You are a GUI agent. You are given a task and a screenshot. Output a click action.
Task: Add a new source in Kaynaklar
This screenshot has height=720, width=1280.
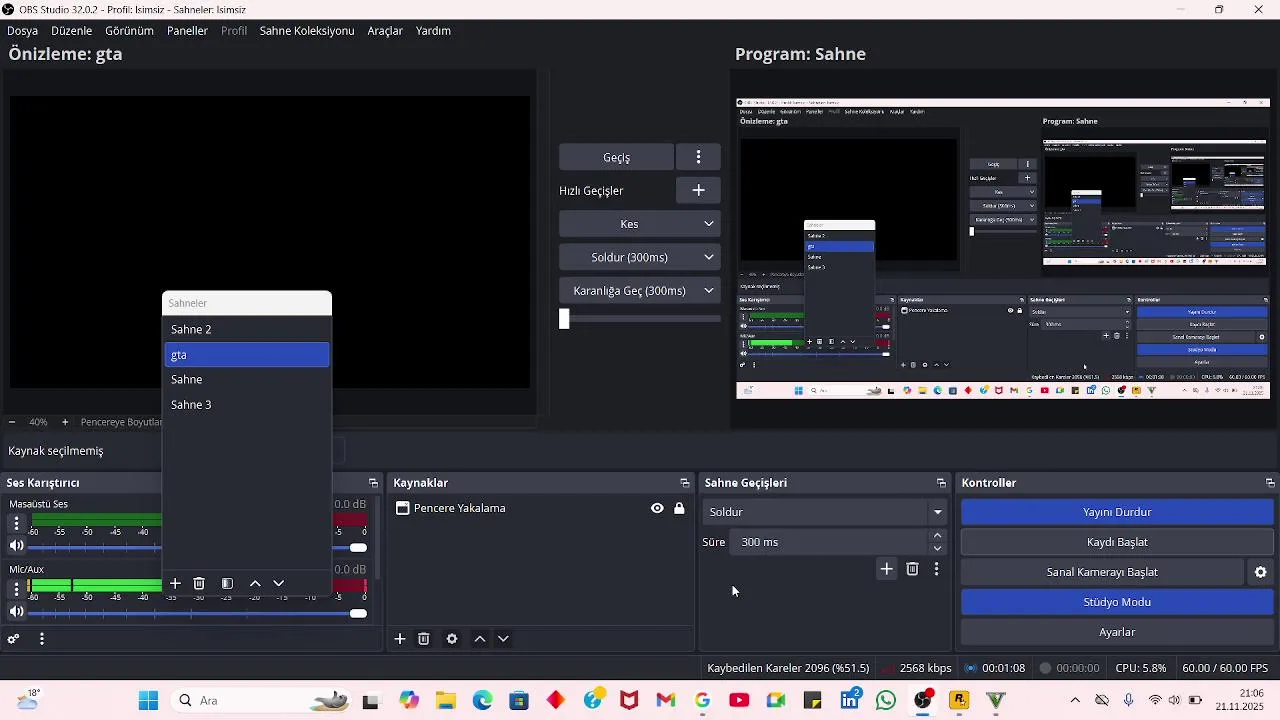tap(400, 639)
